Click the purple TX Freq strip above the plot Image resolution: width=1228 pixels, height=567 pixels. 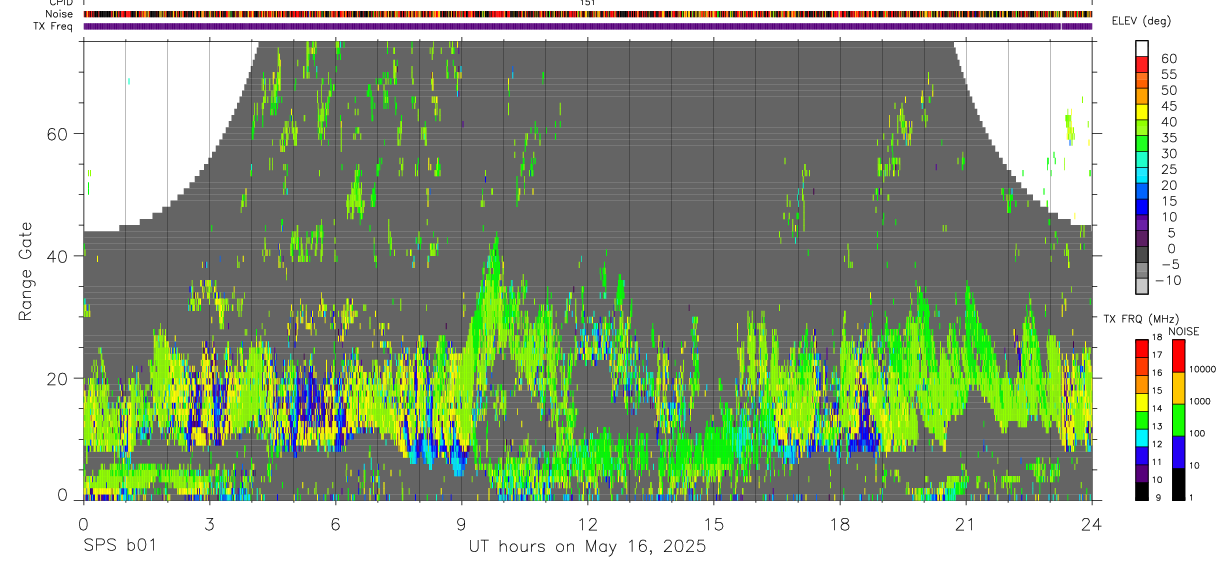(588, 26)
